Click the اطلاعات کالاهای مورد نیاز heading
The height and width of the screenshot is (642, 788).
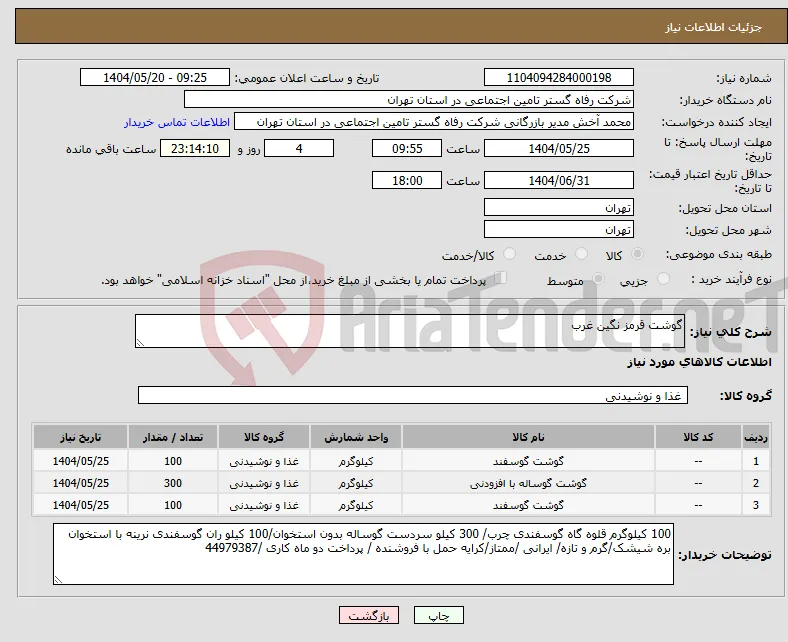699,362
